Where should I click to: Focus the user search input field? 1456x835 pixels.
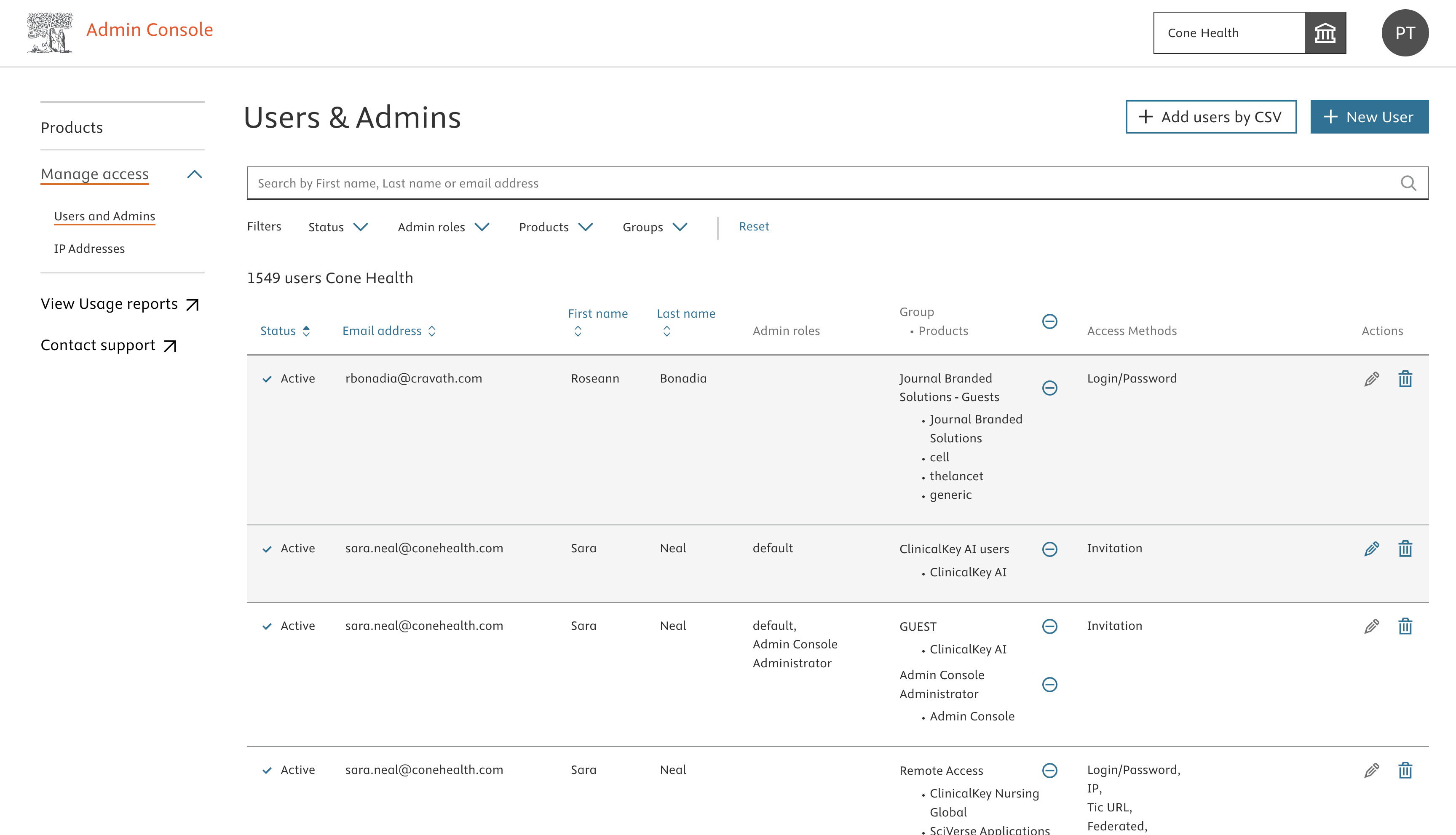pos(837,184)
